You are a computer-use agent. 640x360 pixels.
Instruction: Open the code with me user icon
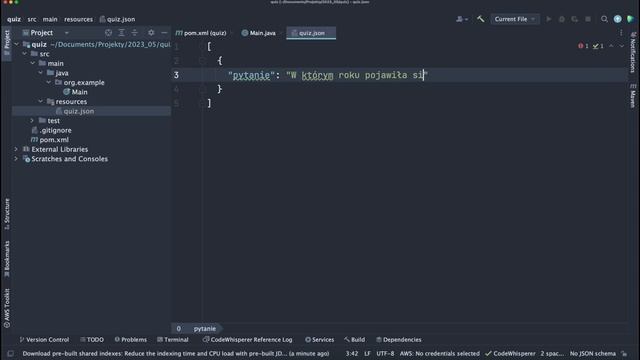[462, 19]
